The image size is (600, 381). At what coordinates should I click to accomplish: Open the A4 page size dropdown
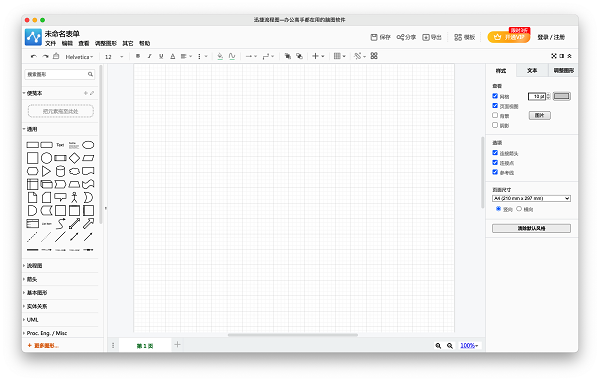tap(531, 199)
